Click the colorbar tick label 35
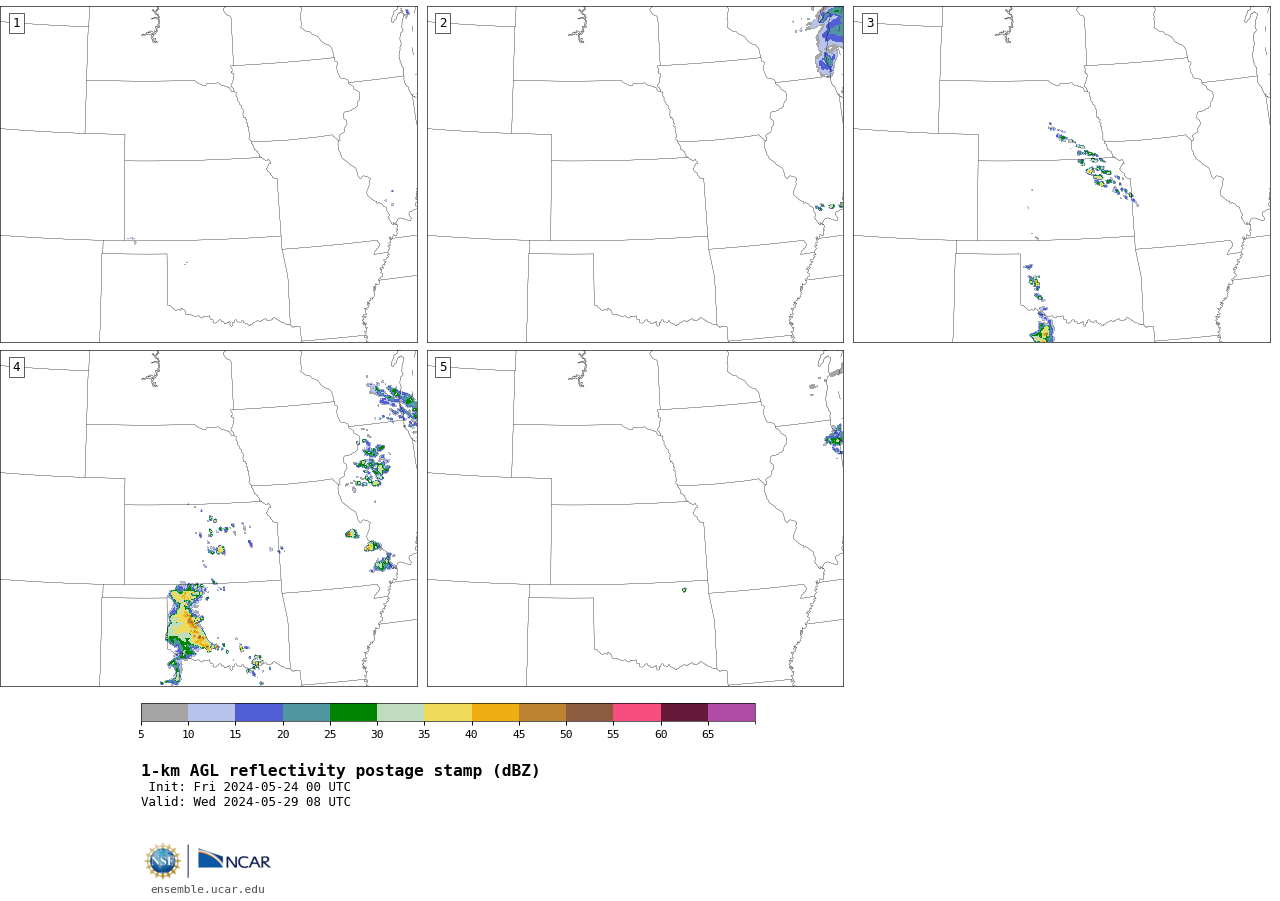This screenshot has width=1280, height=901. [424, 734]
